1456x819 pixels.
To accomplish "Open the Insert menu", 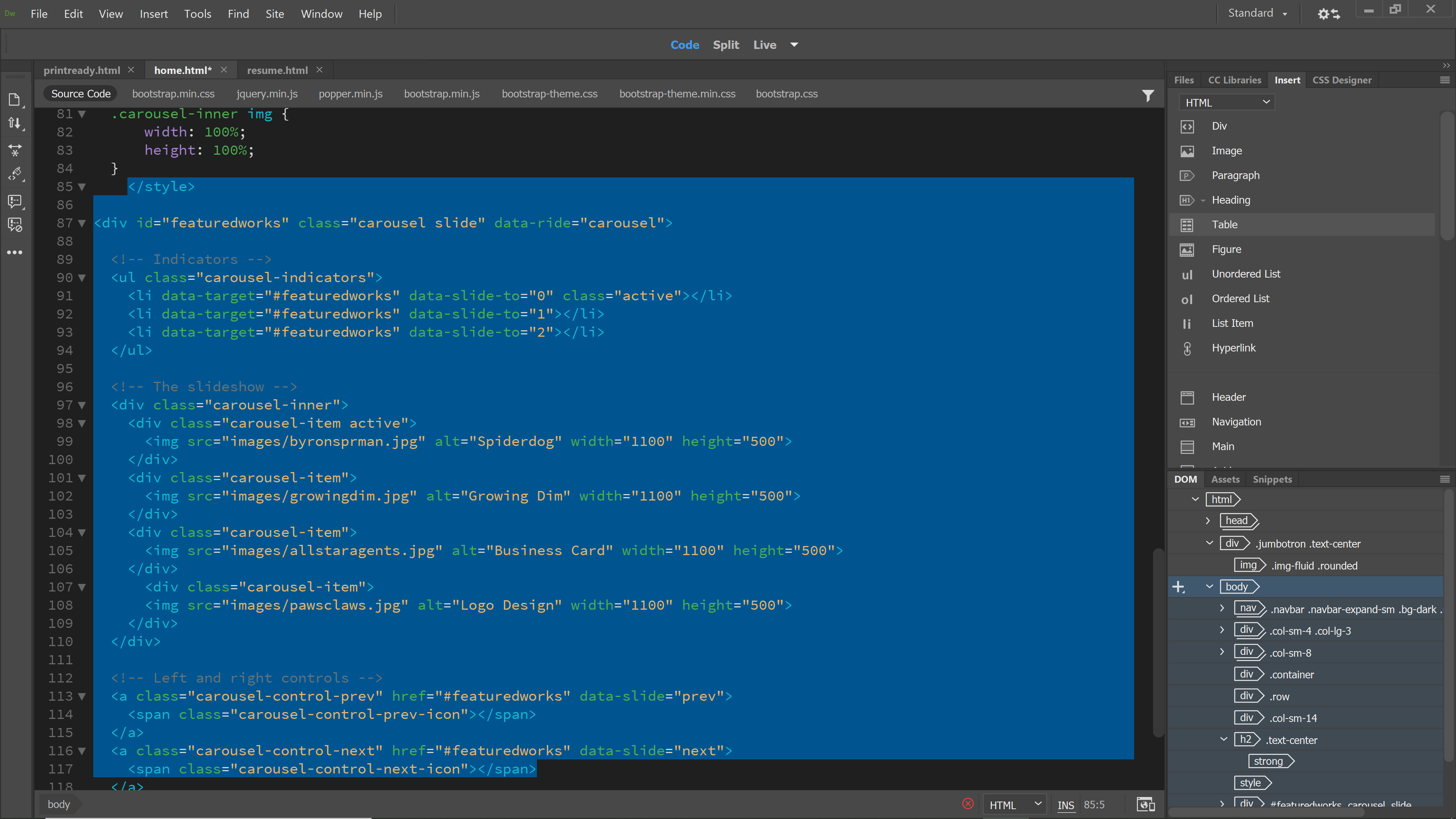I will click(x=154, y=14).
